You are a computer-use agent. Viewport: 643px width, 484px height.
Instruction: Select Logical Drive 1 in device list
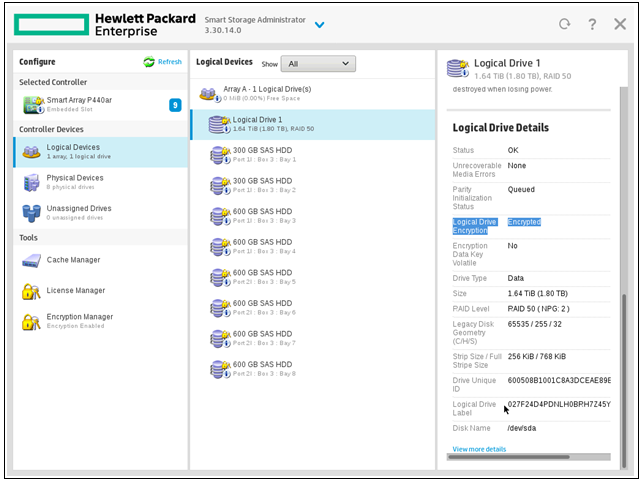[x=312, y=124]
